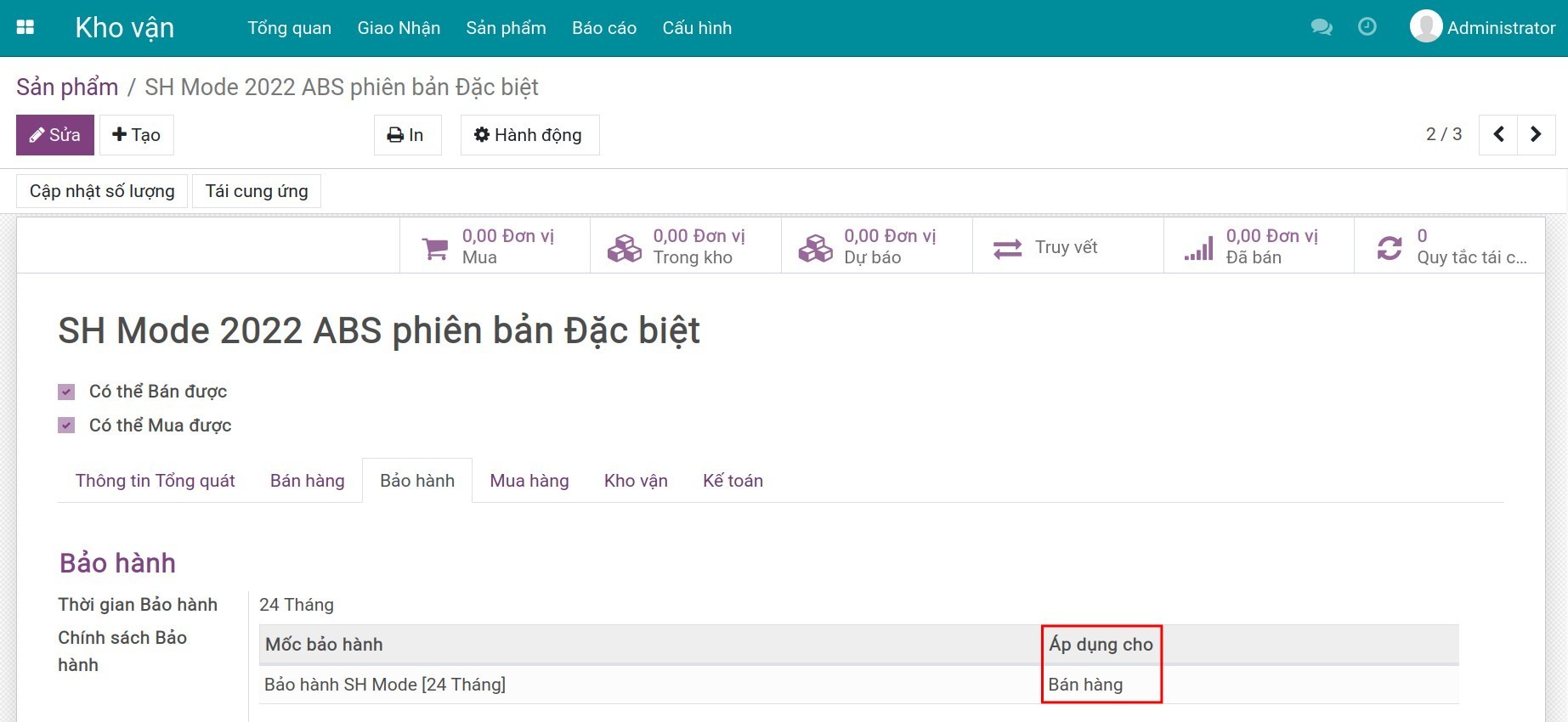Switch to the Kho vận tab

(635, 481)
